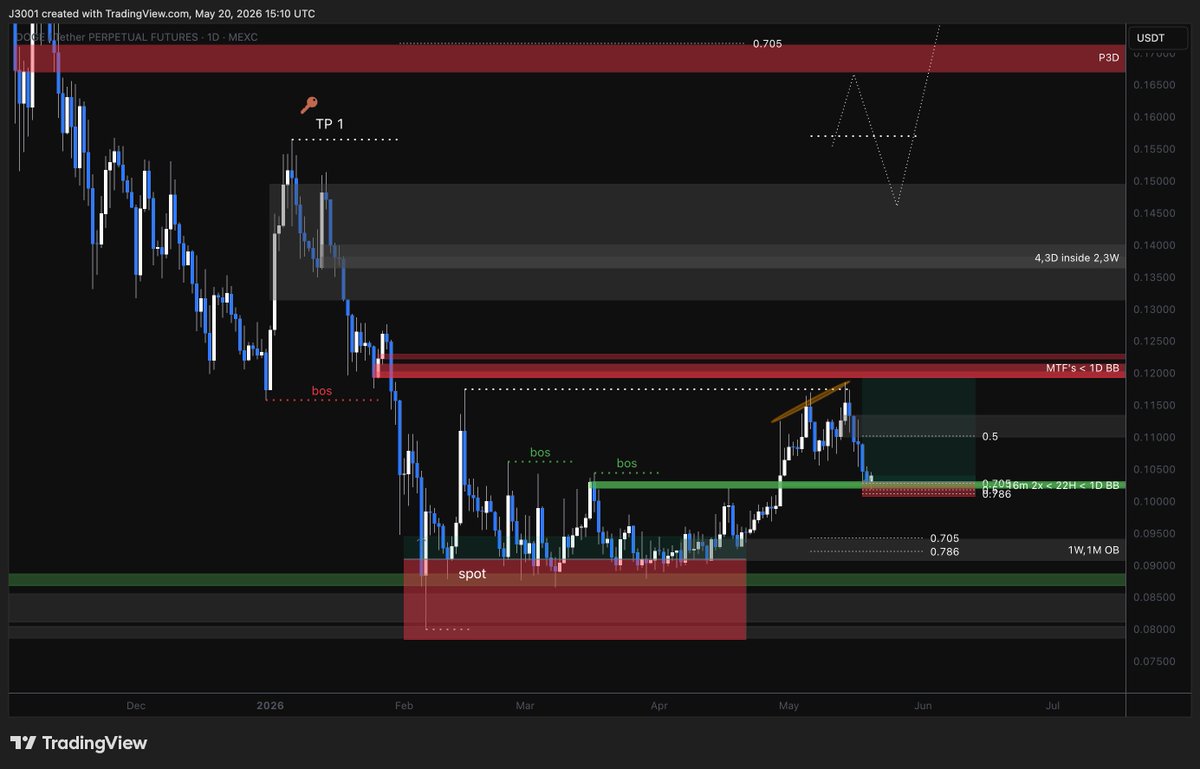Click the 'P3D' zone label

tap(1108, 58)
